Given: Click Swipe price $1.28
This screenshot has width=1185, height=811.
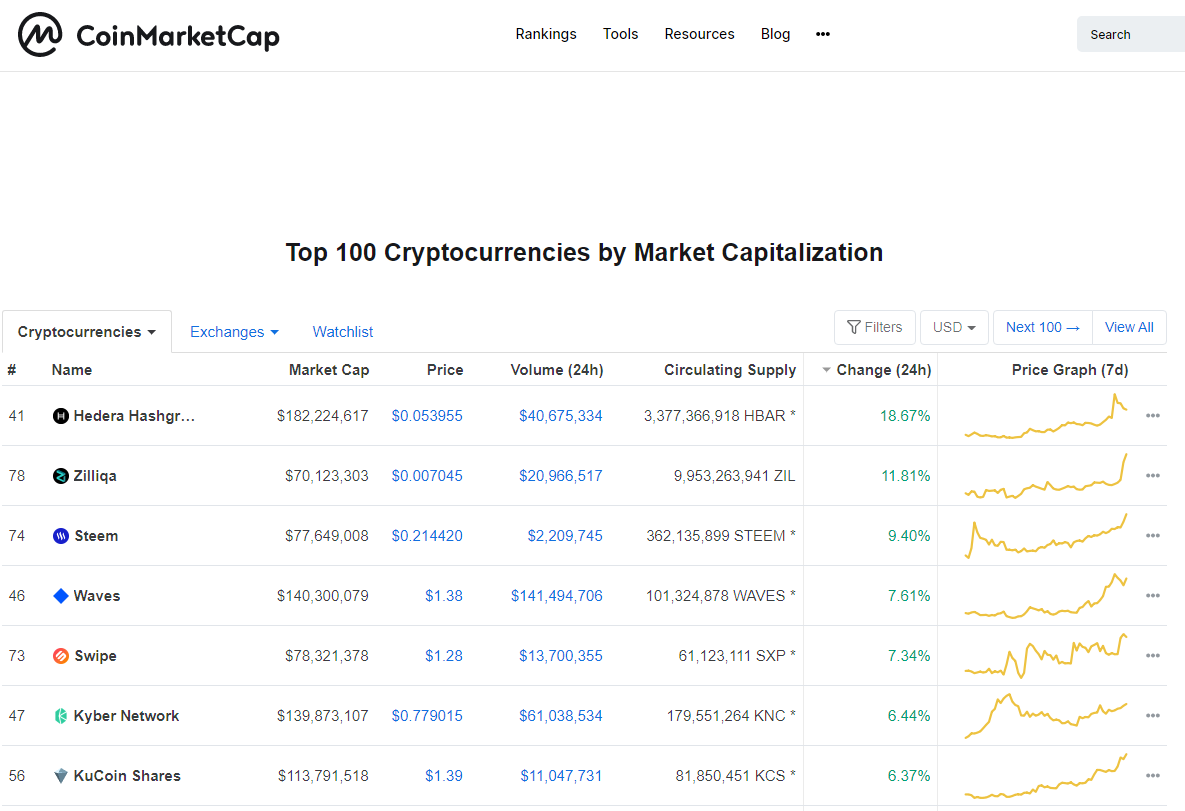Looking at the screenshot, I should coord(444,655).
